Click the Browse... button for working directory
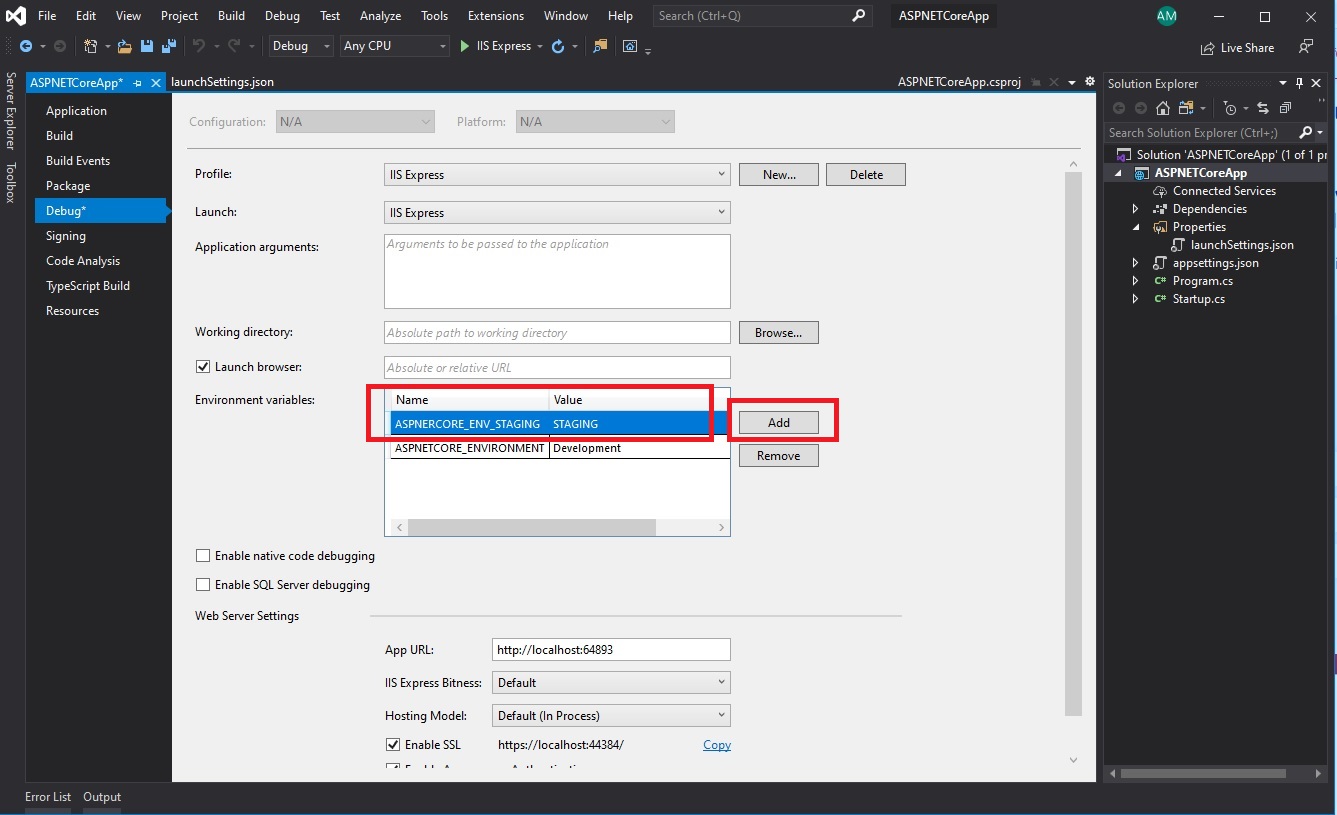 (x=779, y=333)
